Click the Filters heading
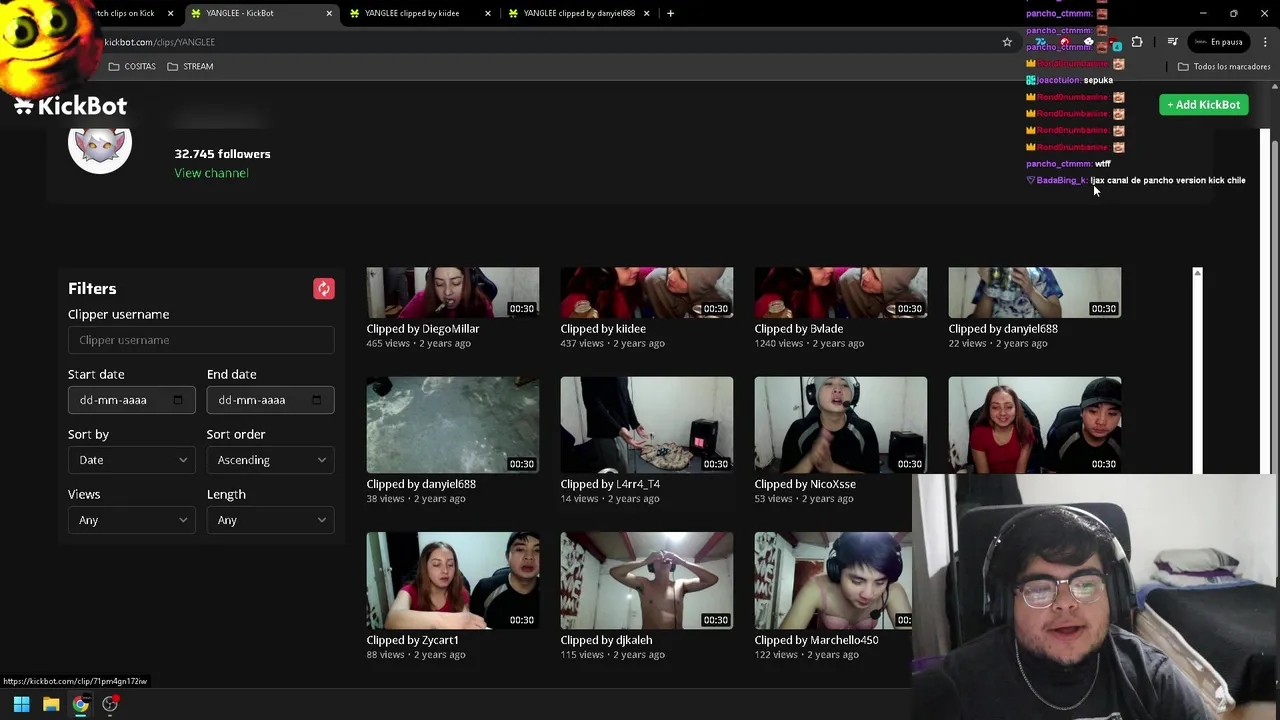This screenshot has height=720, width=1280. point(92,289)
